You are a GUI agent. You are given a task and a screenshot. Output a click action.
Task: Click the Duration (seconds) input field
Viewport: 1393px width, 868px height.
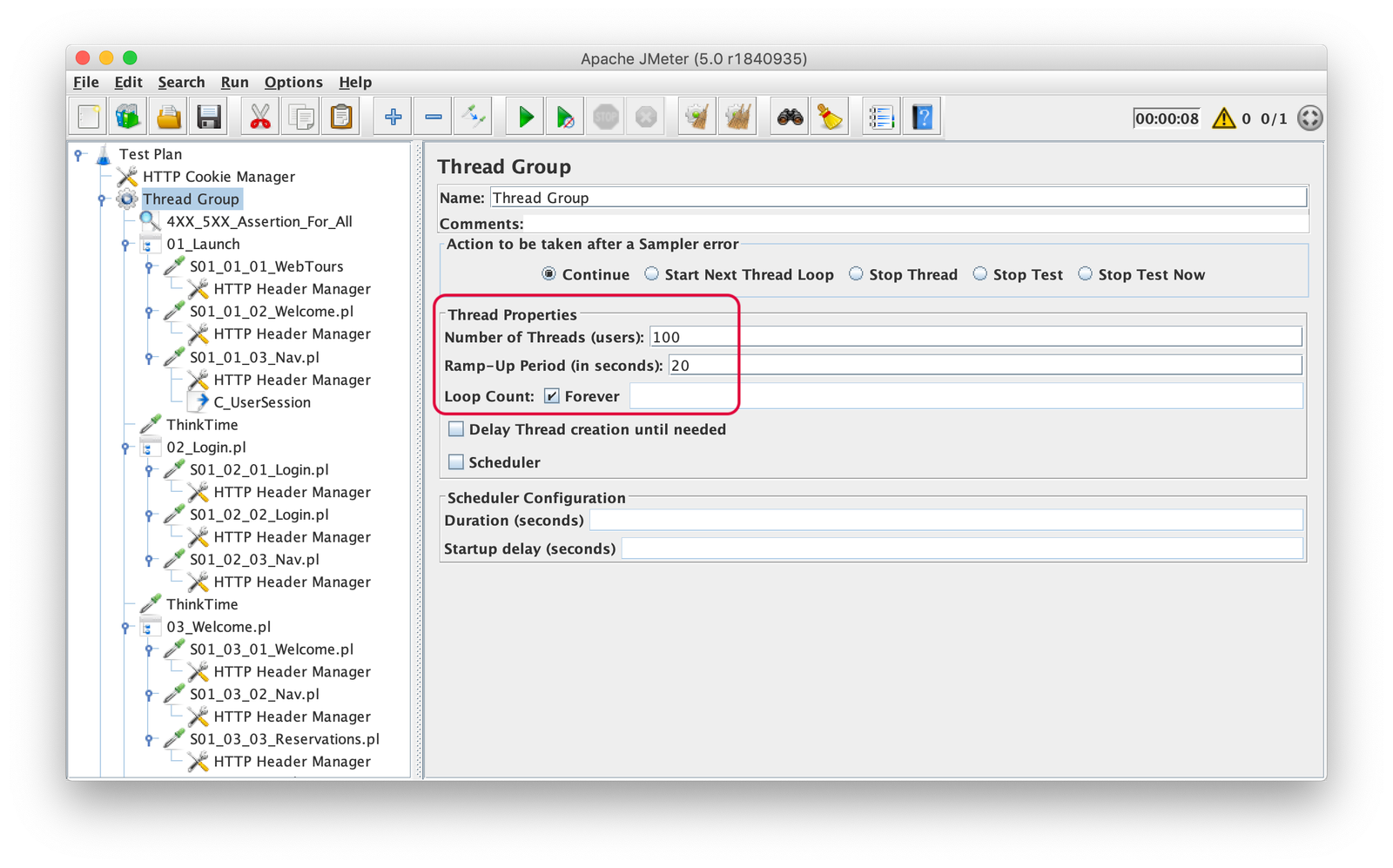(x=945, y=521)
